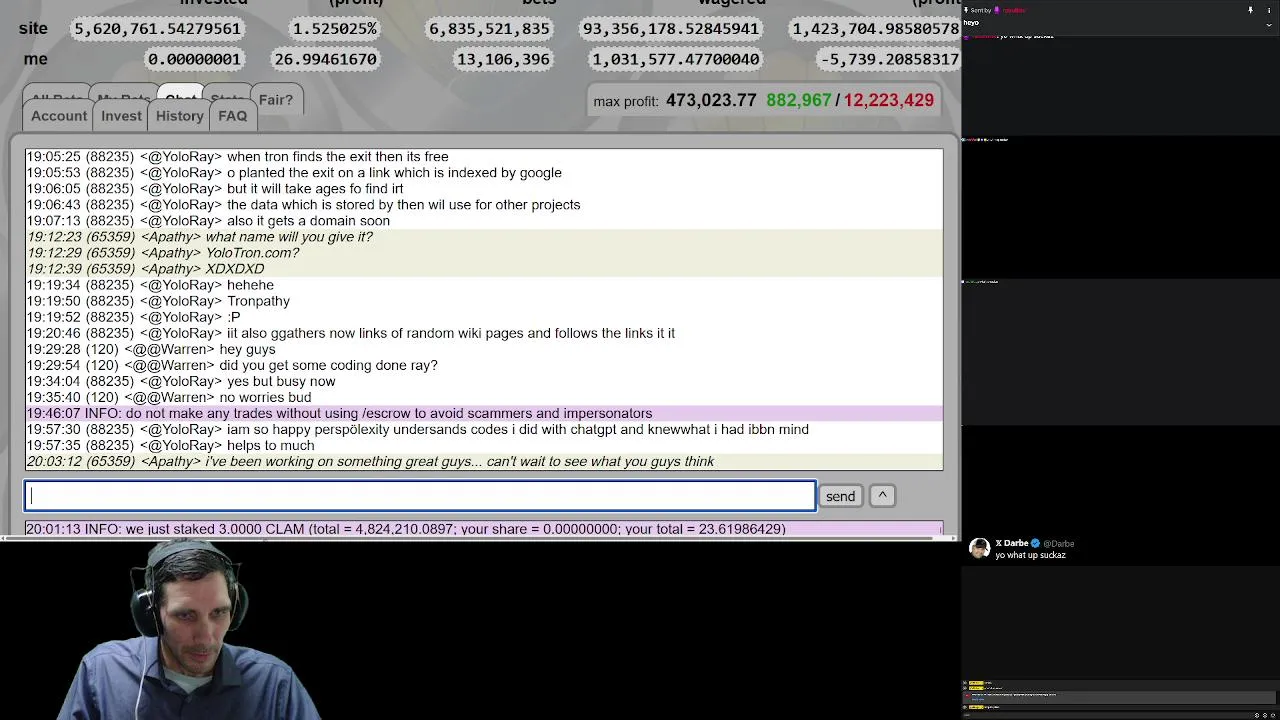Click the red 12,223,429 count

[x=888, y=100]
